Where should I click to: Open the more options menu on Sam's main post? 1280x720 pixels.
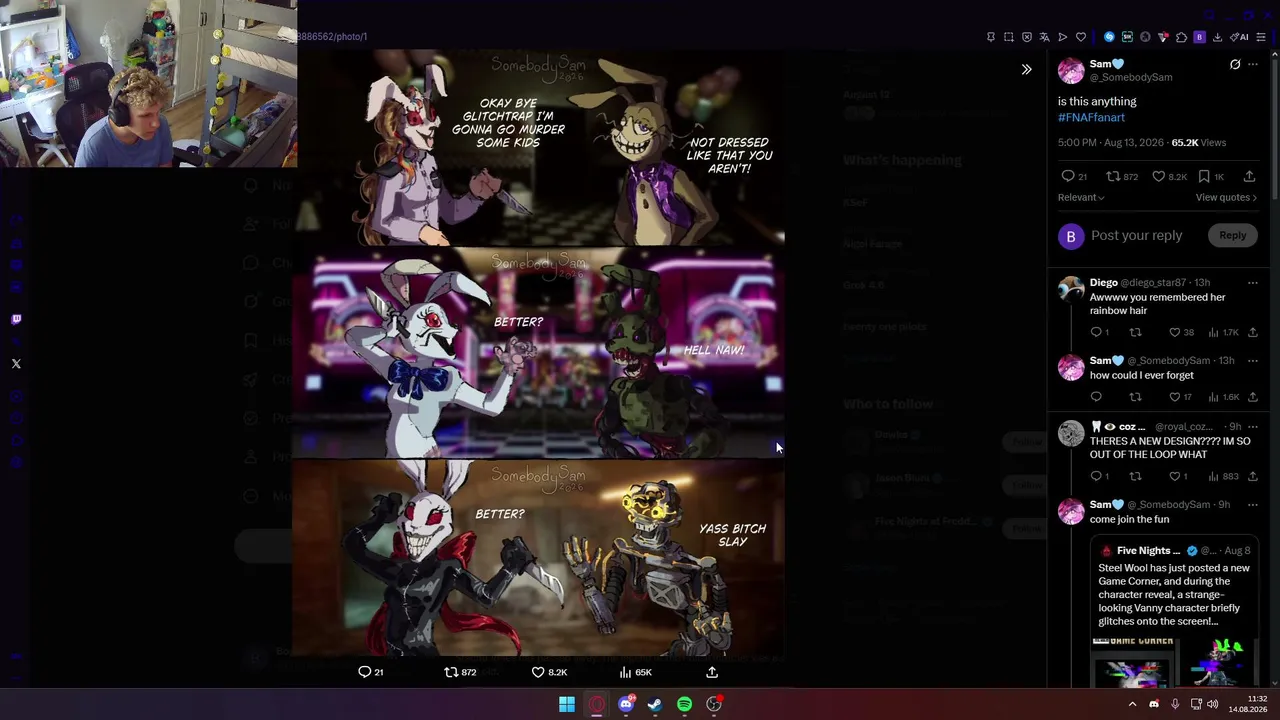1253,64
